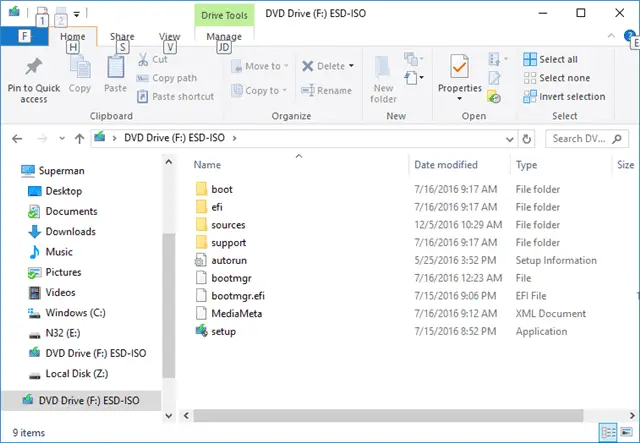Click the Edit icon in Open group
This screenshot has width=640, height=443.
pos(494,78)
